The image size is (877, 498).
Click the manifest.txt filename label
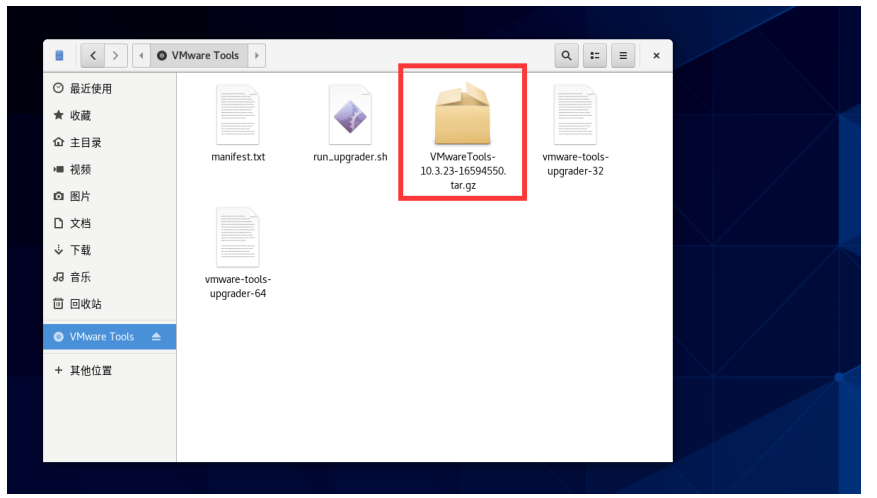pos(238,157)
